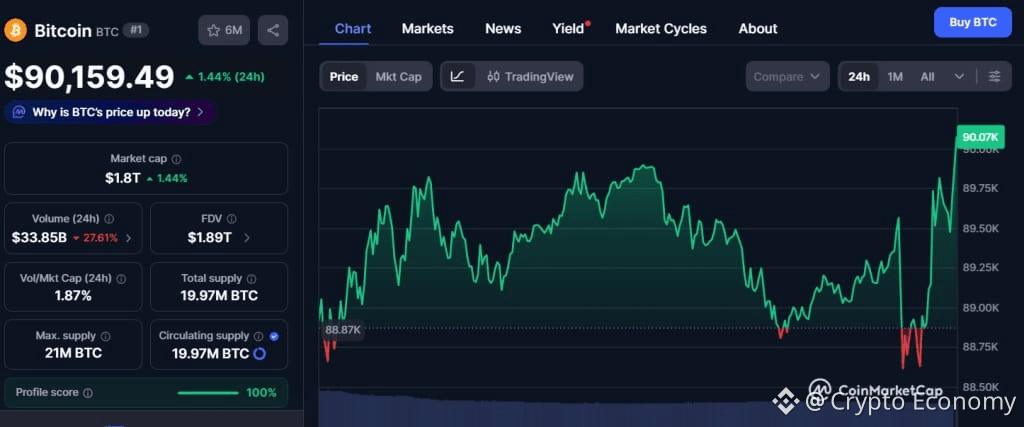Open the Compare dropdown

tap(788, 76)
